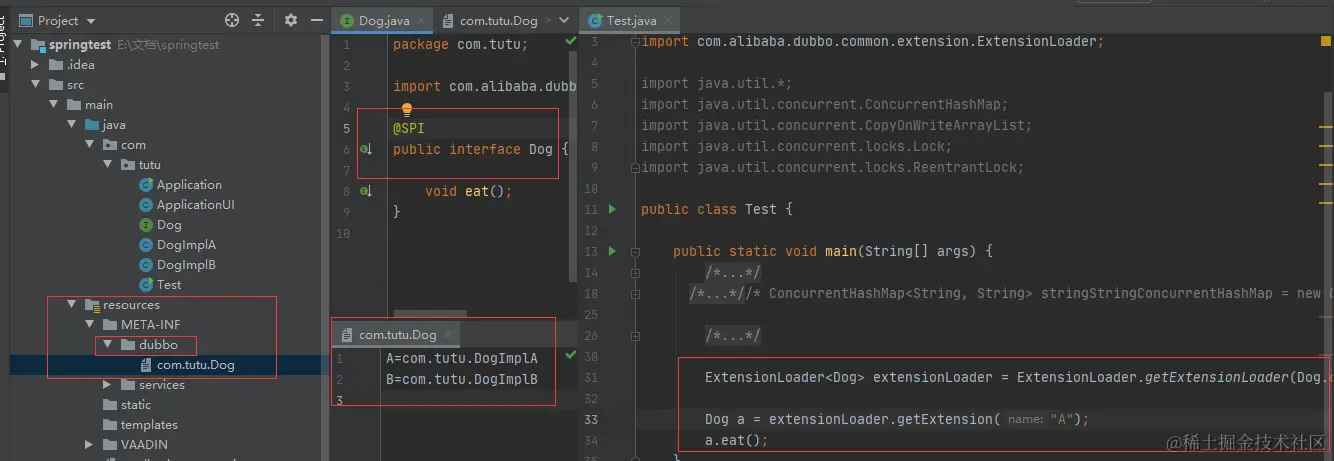Collapse the springtest root node

click(x=19, y=45)
